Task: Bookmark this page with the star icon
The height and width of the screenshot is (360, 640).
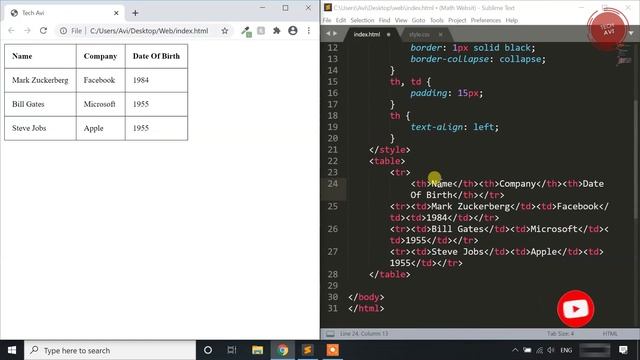Action: [224, 31]
